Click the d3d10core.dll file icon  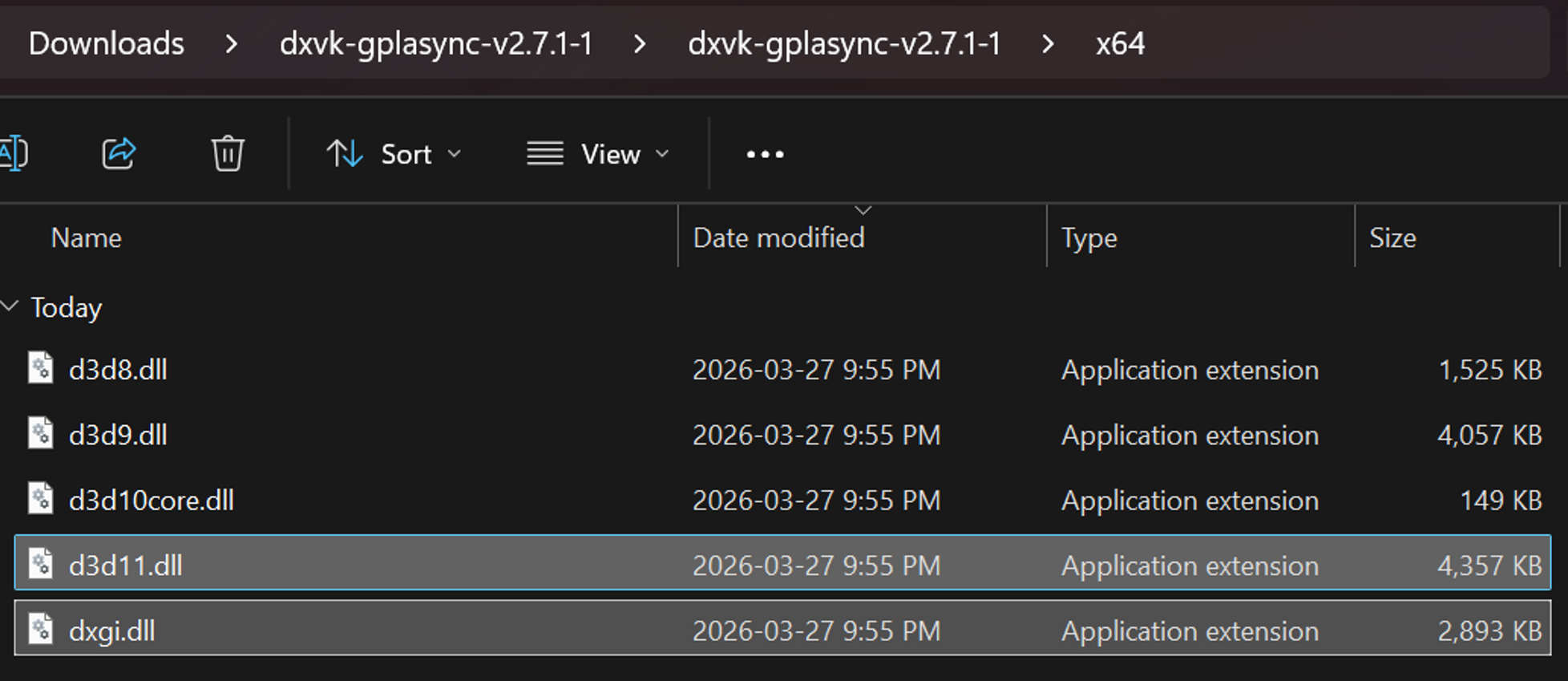point(41,500)
